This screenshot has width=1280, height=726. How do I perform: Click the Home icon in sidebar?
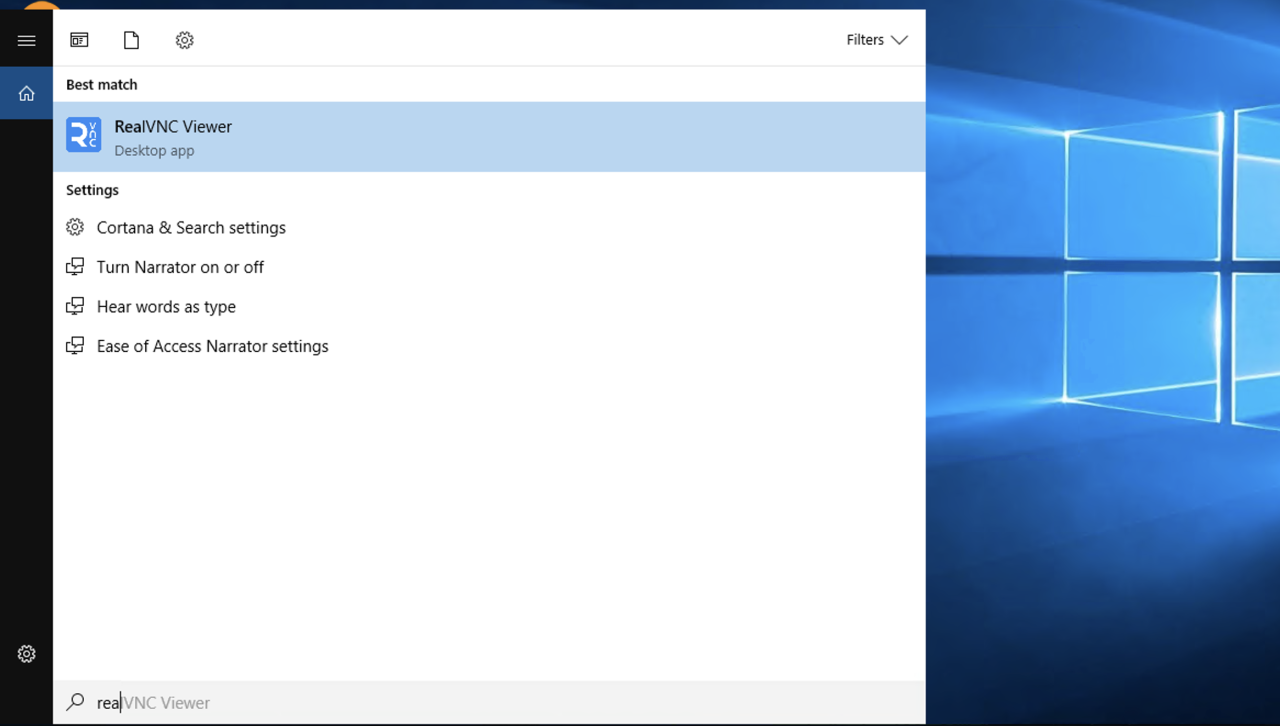[26, 93]
